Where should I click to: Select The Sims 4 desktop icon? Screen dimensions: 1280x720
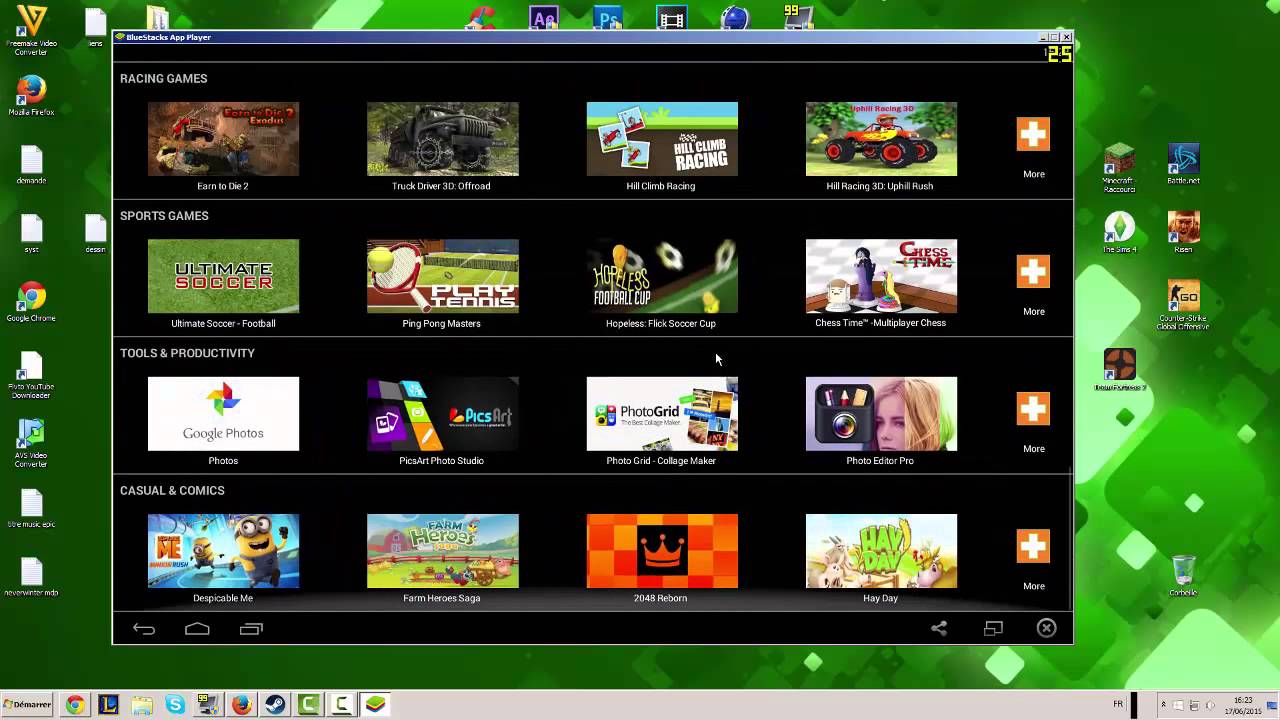1119,233
